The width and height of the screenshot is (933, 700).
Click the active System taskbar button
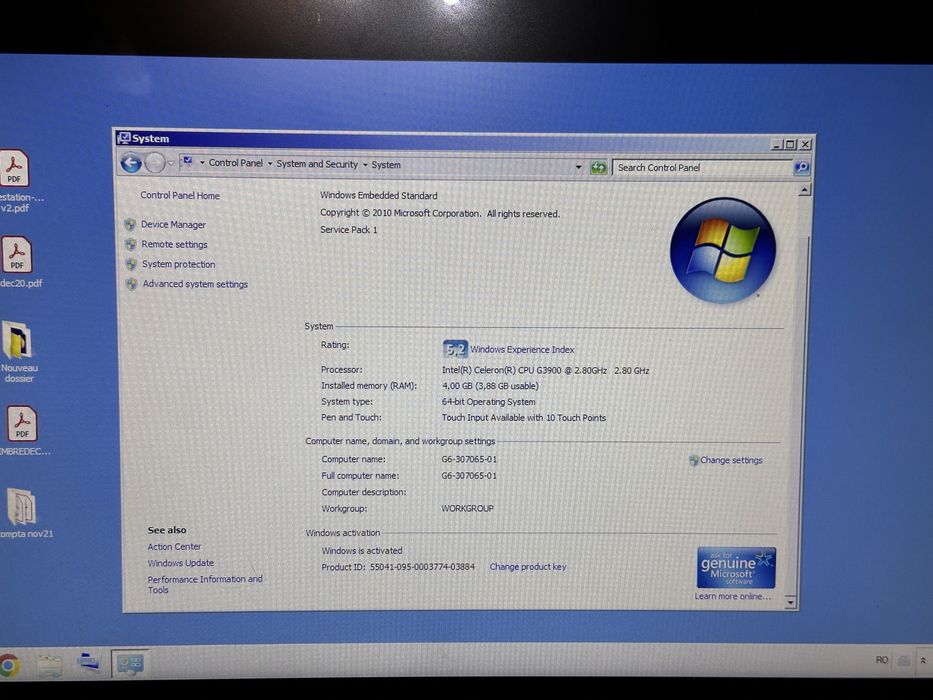[x=130, y=663]
